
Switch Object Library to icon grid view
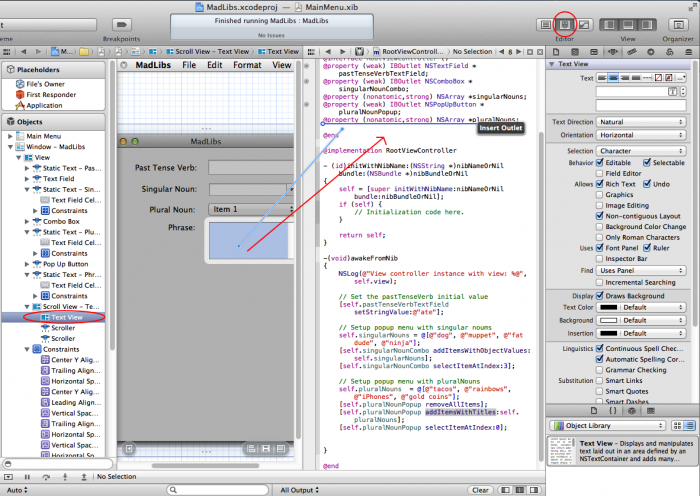677,425
